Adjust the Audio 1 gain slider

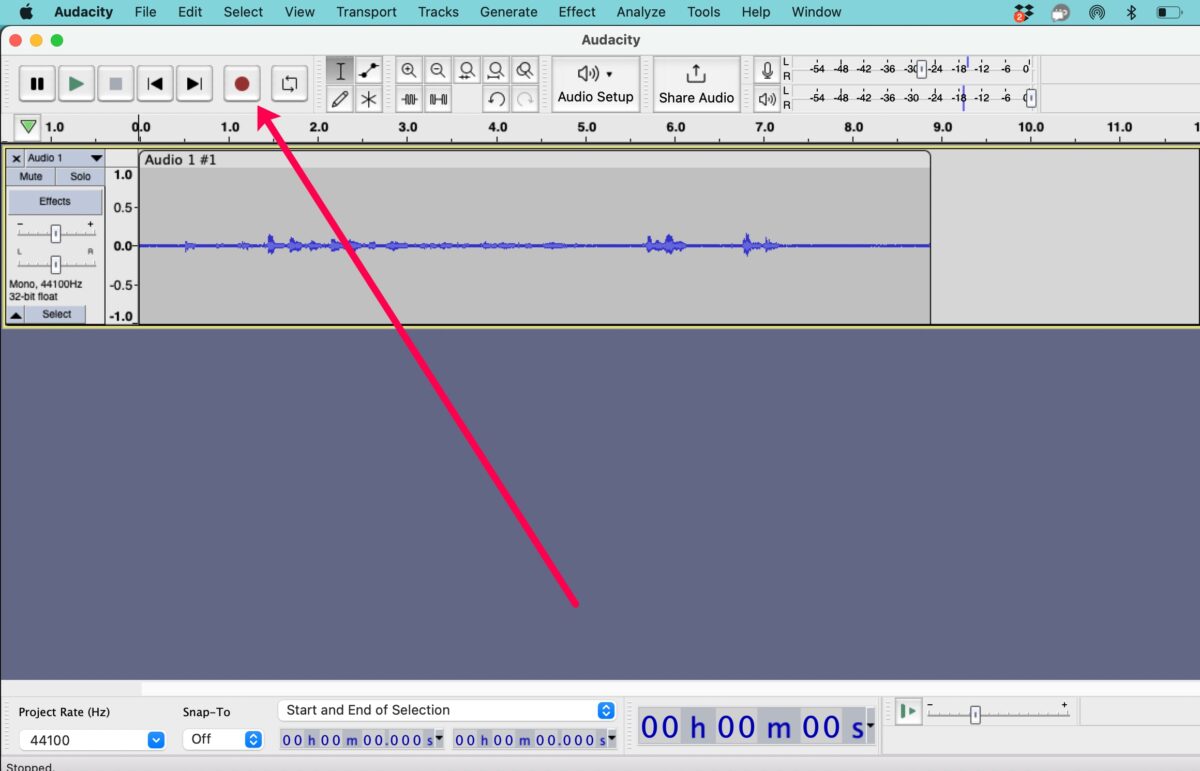click(56, 233)
